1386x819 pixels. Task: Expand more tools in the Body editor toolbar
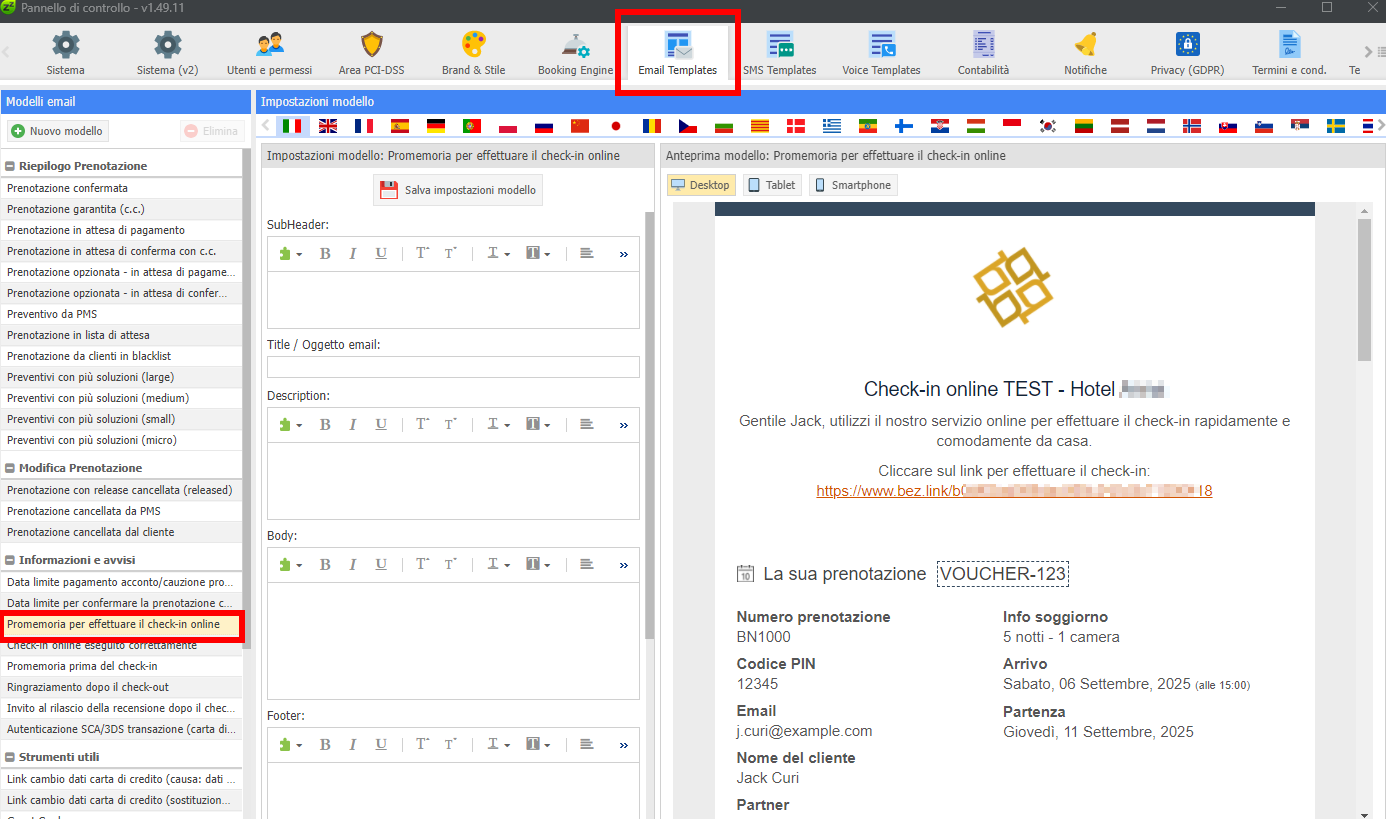(x=624, y=565)
